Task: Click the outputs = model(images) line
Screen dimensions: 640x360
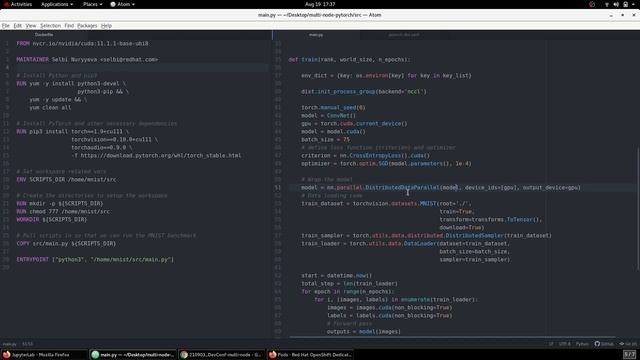Action: click(x=364, y=331)
